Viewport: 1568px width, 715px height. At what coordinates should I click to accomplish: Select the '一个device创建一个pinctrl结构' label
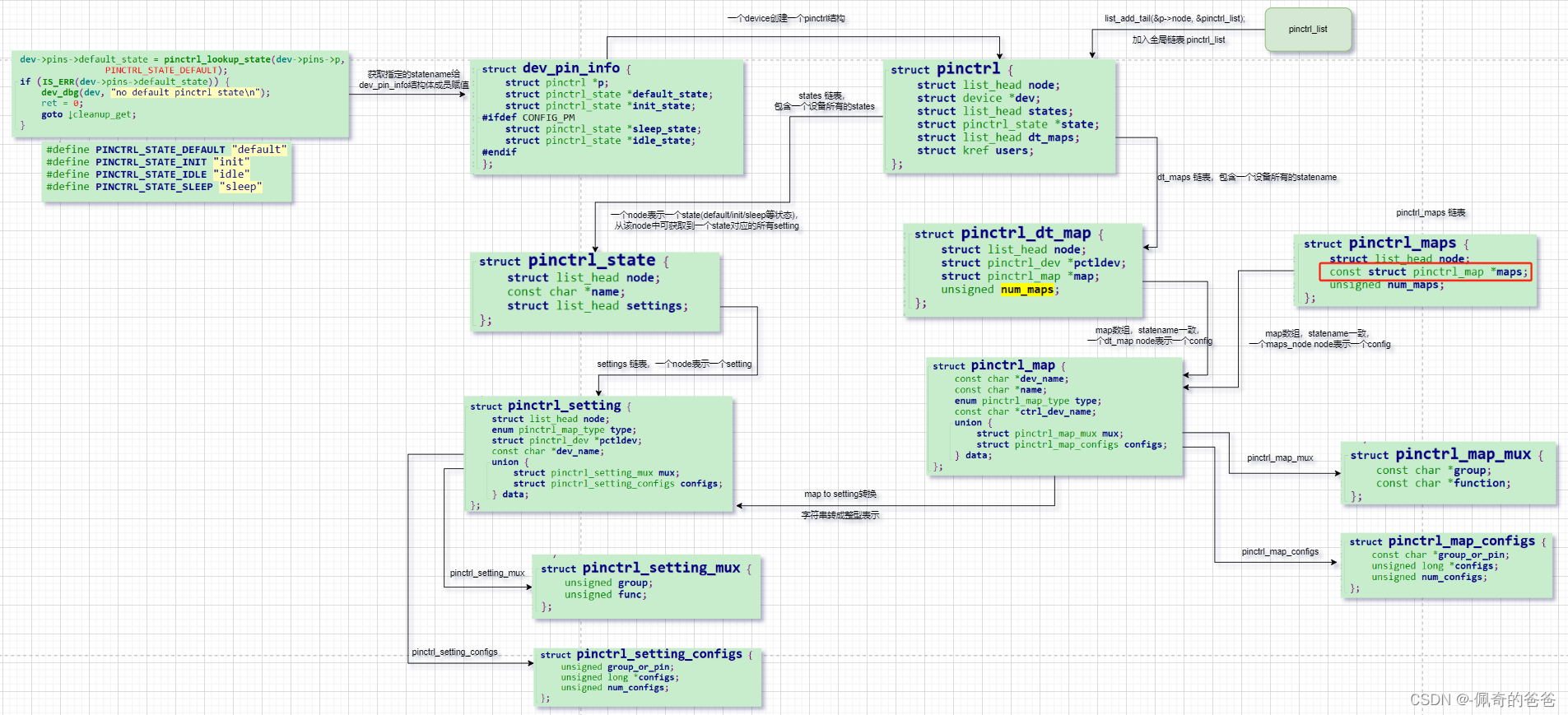click(786, 18)
